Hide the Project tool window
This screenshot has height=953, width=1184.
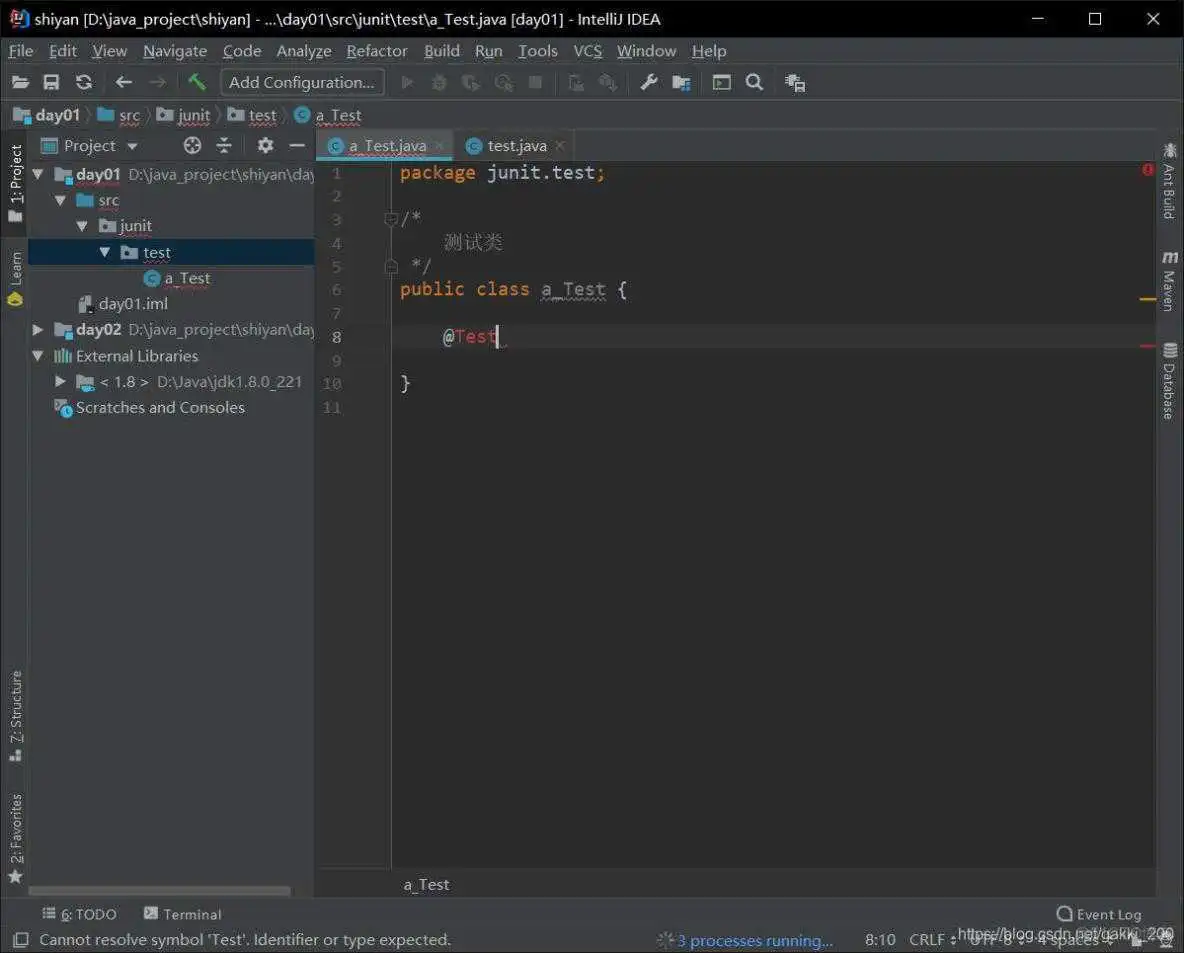[297, 145]
